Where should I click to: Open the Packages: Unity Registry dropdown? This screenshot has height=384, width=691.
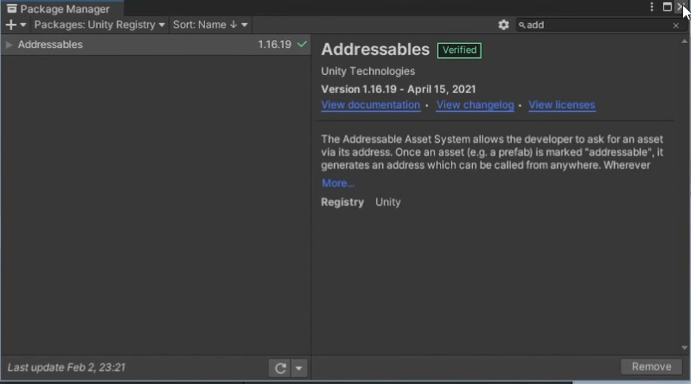tap(99, 25)
